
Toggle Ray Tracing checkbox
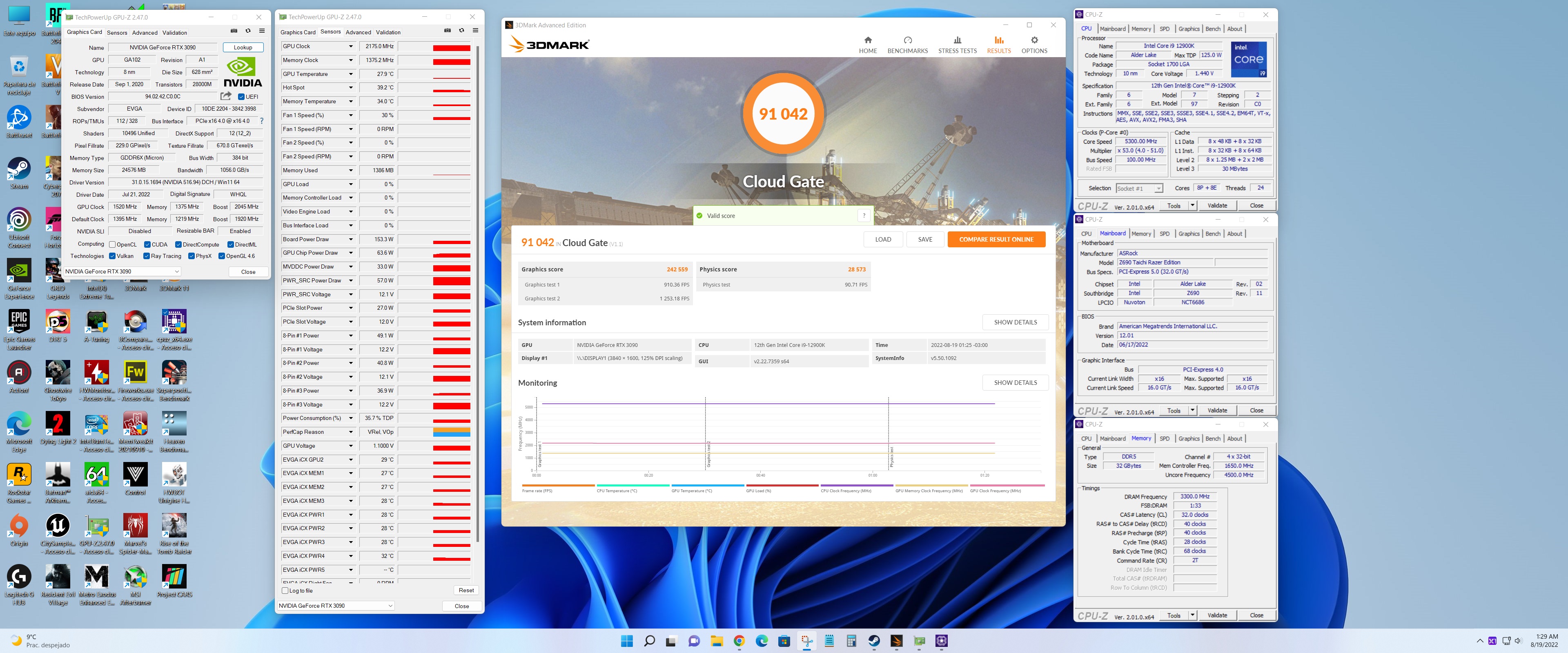(147, 256)
